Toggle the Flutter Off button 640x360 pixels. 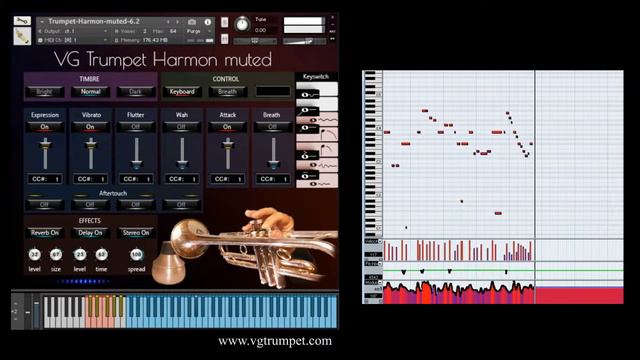pyautogui.click(x=136, y=127)
